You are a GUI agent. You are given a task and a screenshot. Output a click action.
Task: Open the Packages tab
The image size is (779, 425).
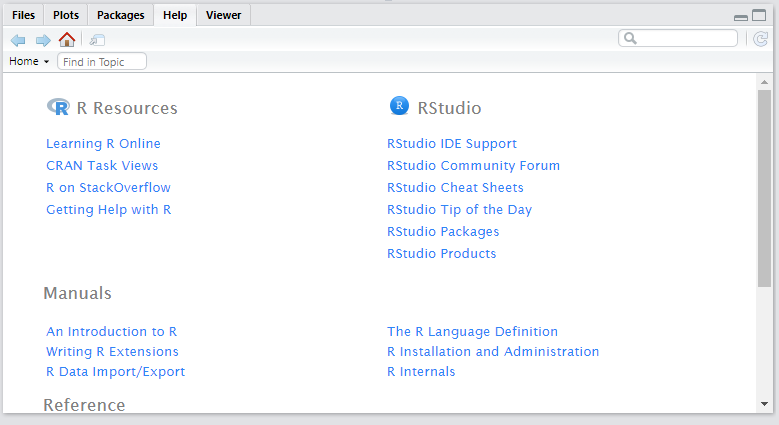pos(120,15)
